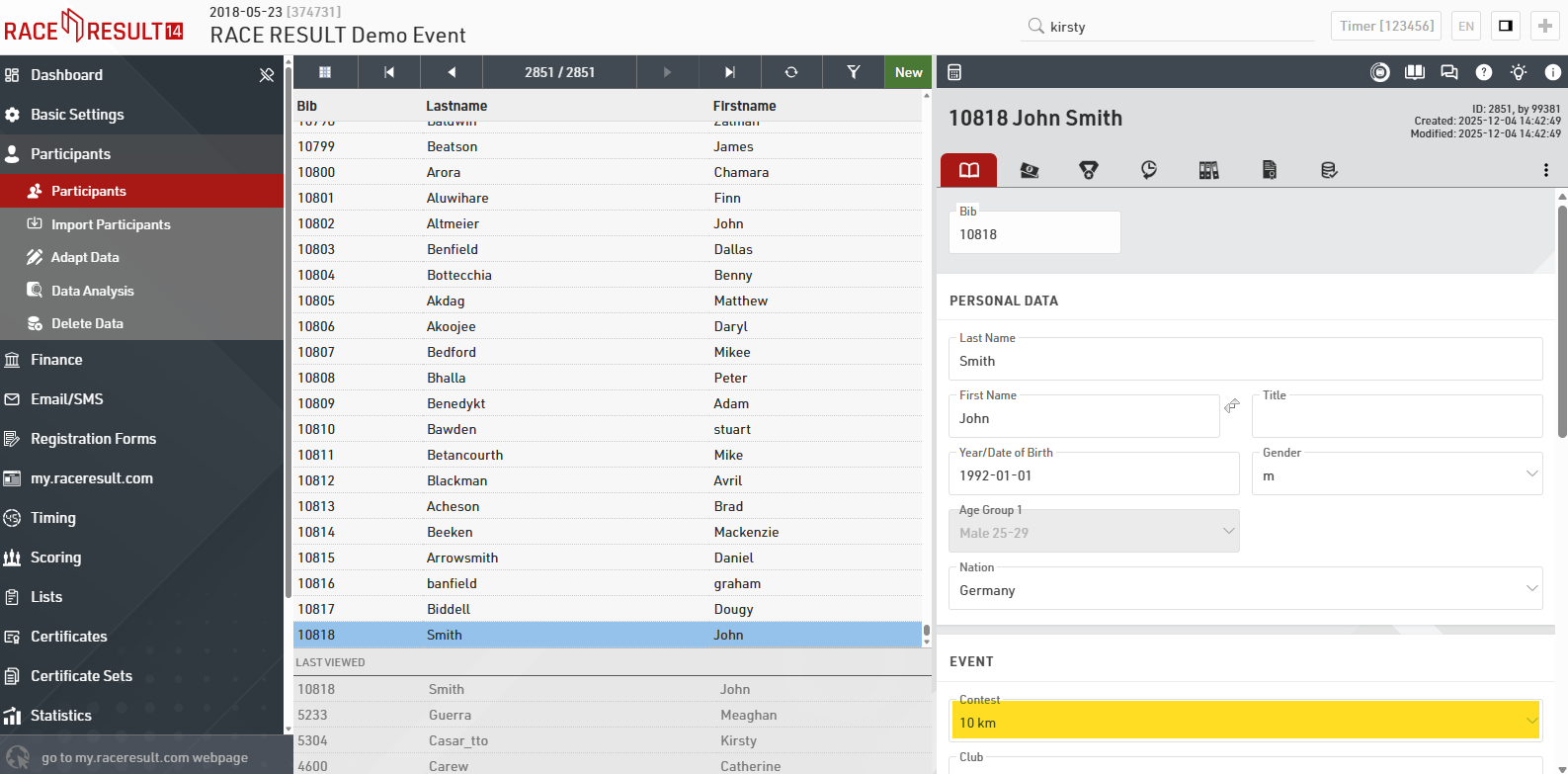
Task: Click the green New button
Action: click(x=908, y=72)
